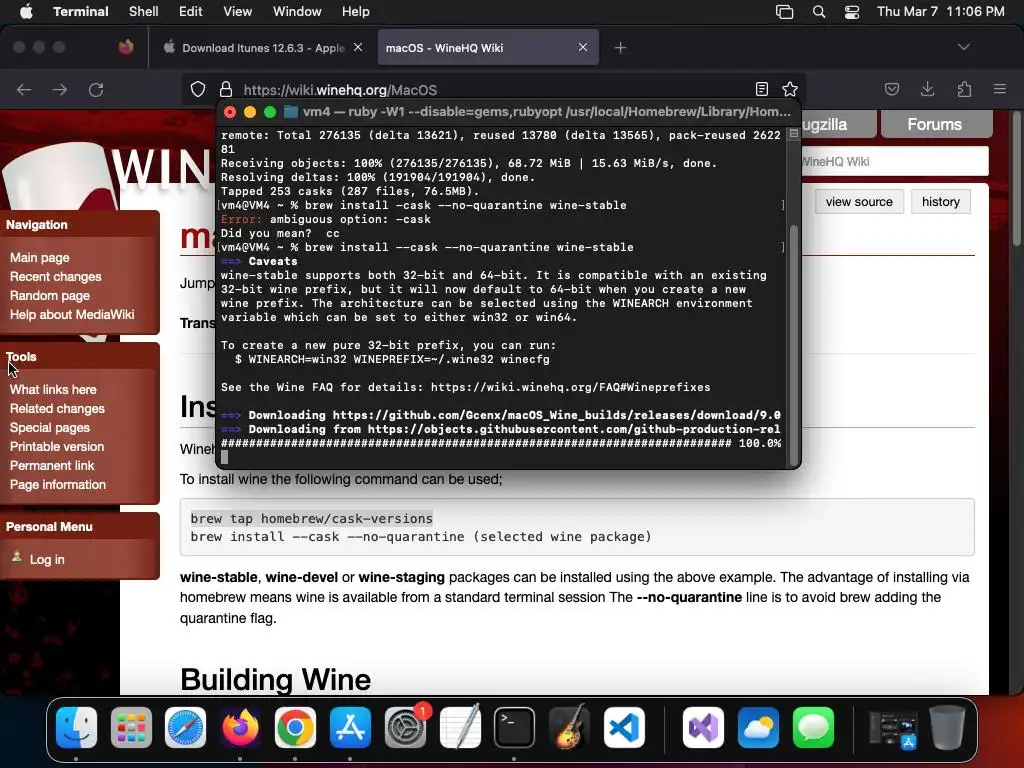Open Control Center in menu bar

[x=852, y=12]
